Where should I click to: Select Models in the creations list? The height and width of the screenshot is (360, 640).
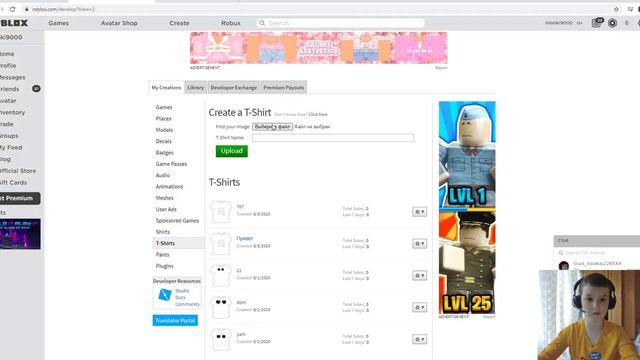[164, 130]
